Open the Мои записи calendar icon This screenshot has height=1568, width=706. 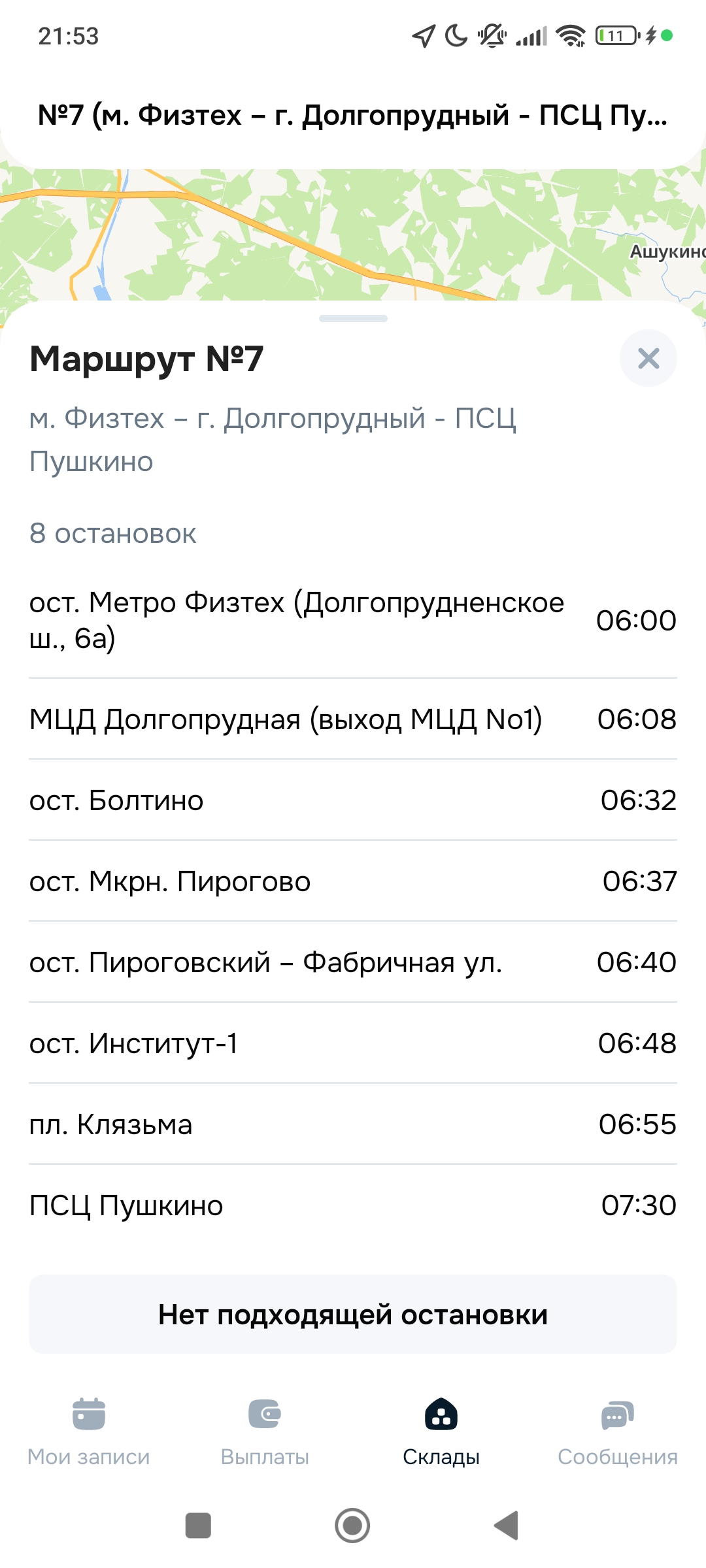(x=89, y=1414)
